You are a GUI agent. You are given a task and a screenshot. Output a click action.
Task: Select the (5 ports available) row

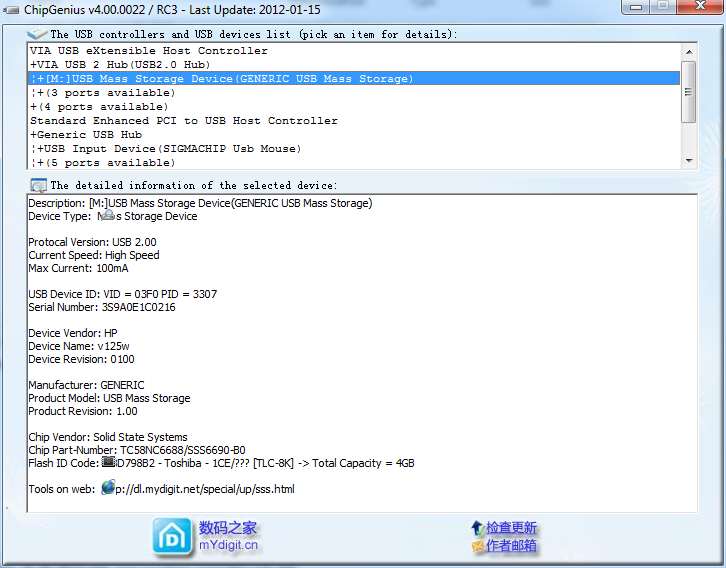pyautogui.click(x=354, y=162)
